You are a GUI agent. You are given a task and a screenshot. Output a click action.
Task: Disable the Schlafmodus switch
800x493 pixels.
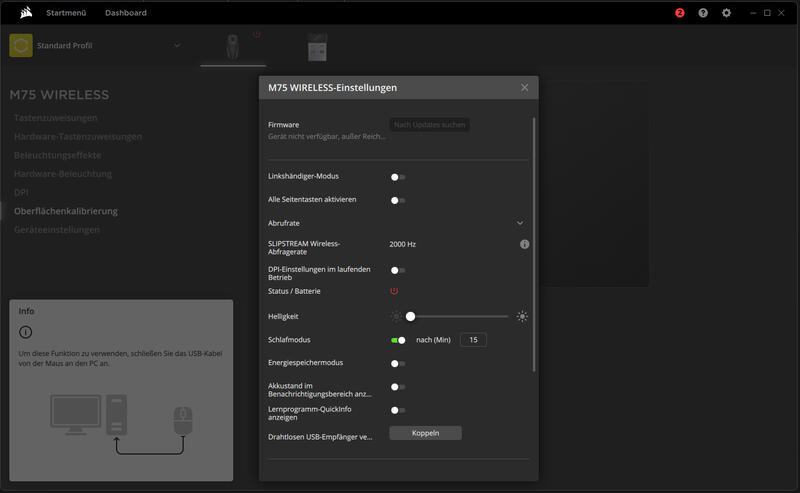[x=398, y=340]
